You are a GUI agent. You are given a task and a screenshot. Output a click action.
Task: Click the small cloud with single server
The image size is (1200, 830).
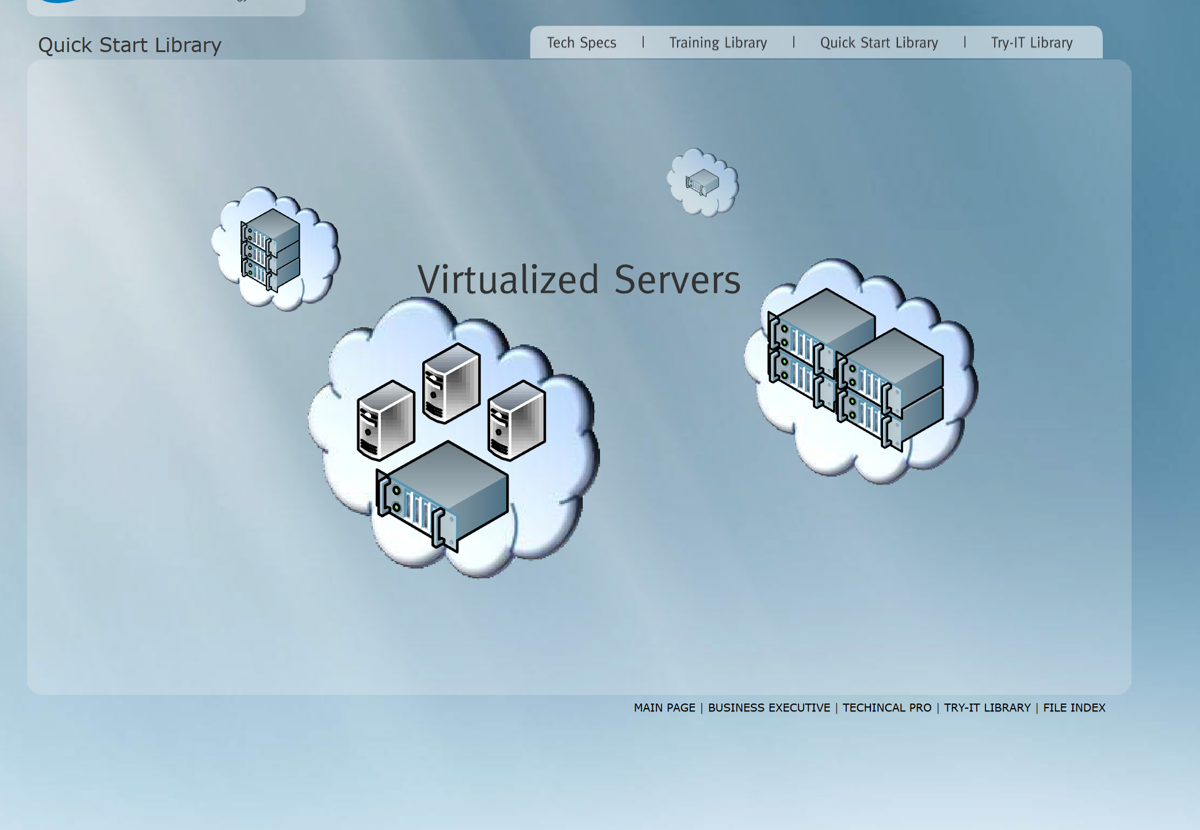coord(703,182)
